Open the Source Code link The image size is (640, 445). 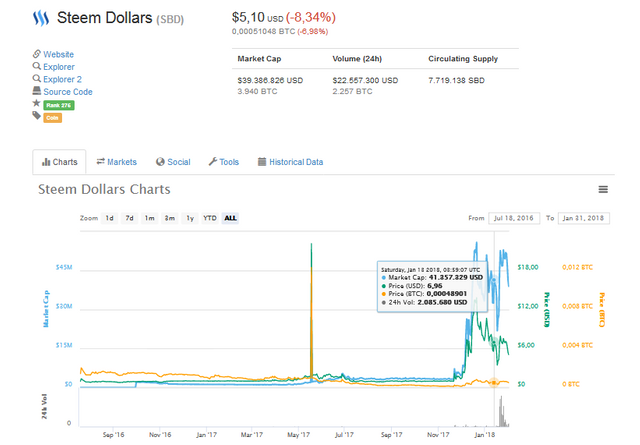(68, 92)
